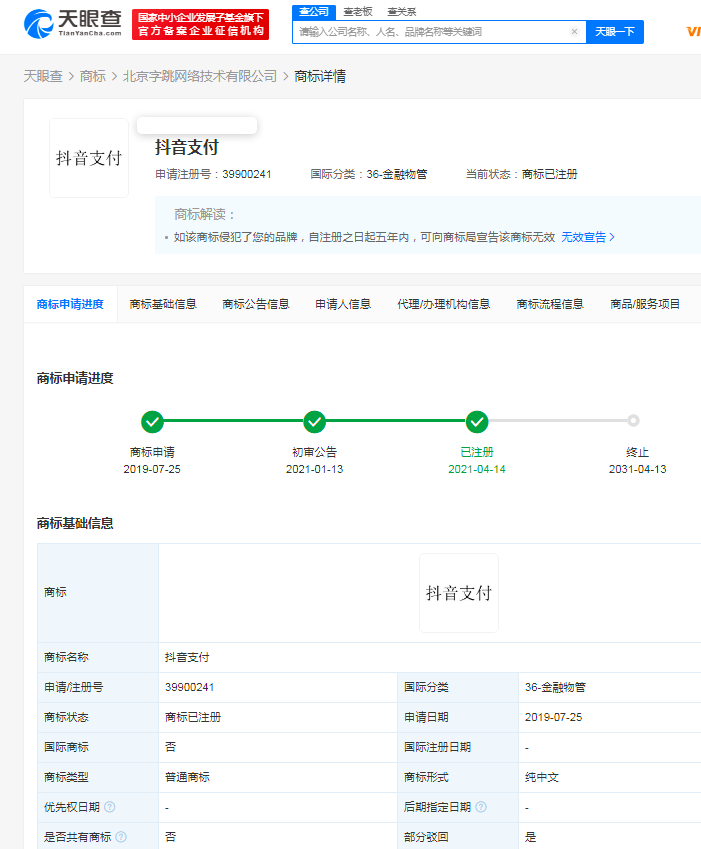Open 北京字跳网络技术有限公司 breadcrumb link
This screenshot has width=701, height=849.
tap(200, 76)
